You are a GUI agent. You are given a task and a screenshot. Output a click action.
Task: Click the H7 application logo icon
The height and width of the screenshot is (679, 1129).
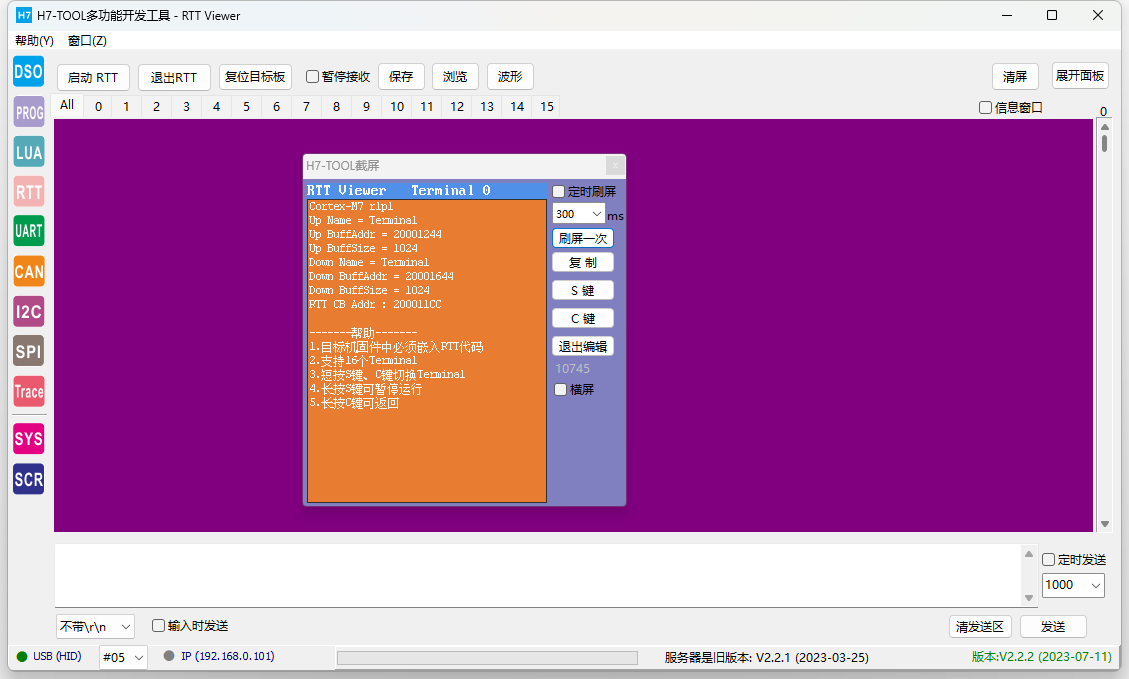point(24,15)
